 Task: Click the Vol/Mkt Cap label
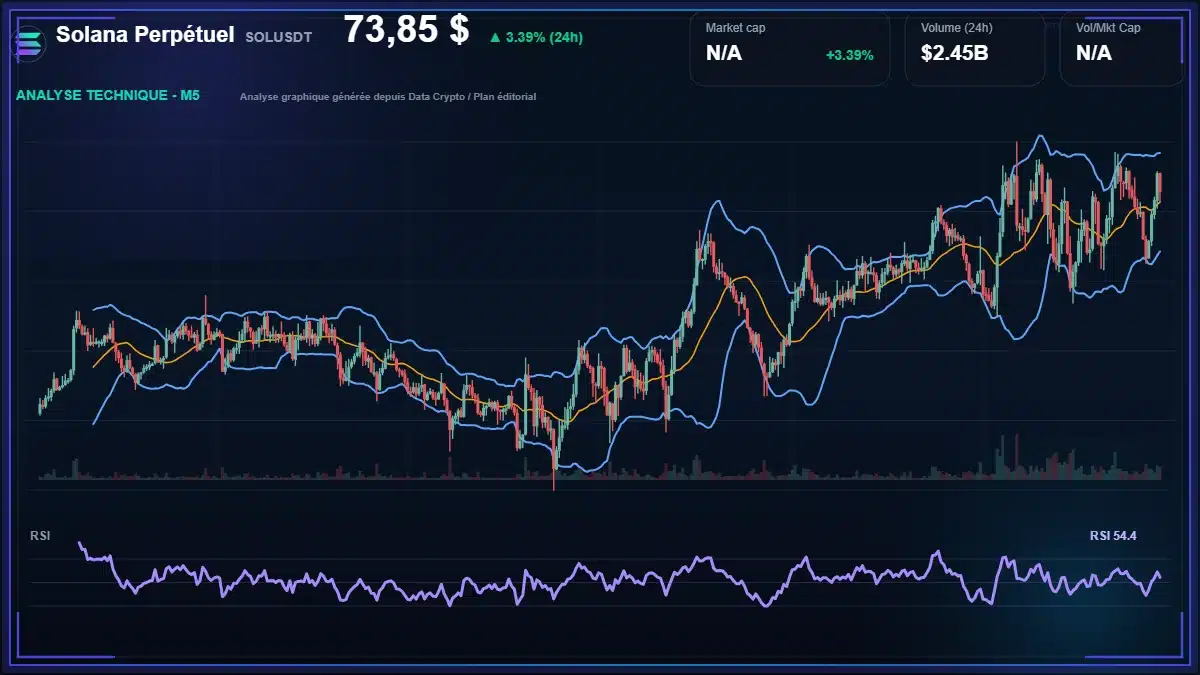coord(1108,28)
